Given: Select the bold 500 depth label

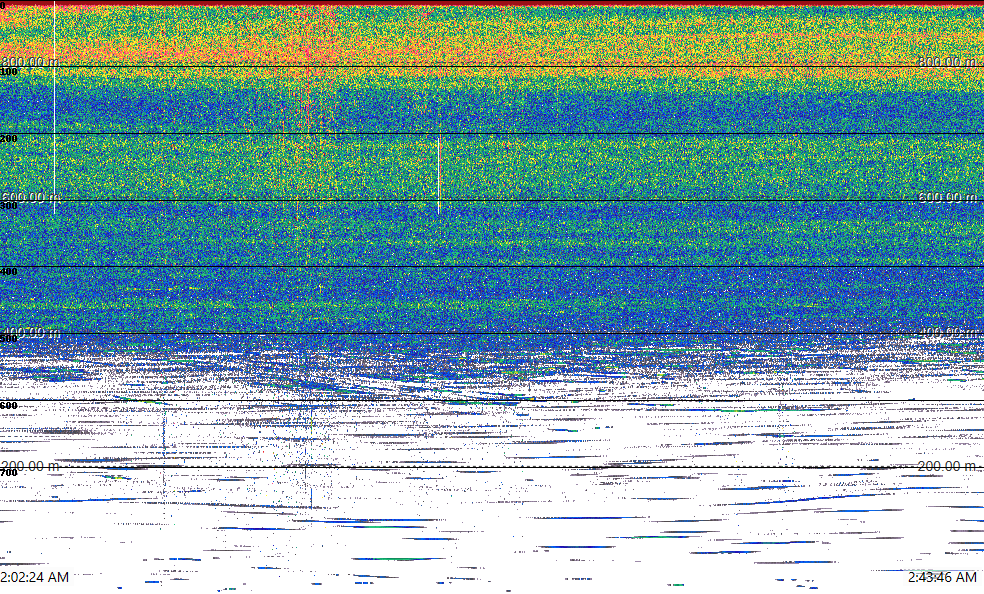Looking at the screenshot, I should pyautogui.click(x=9, y=339).
